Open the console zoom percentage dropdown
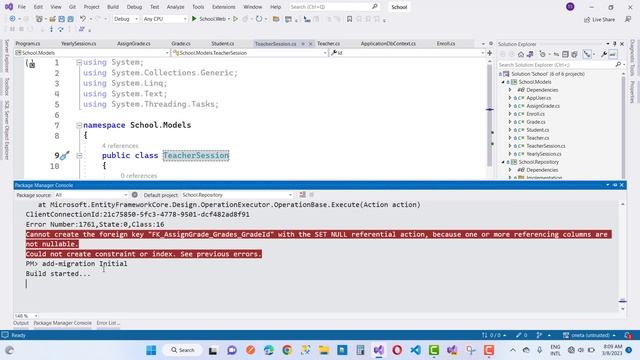 pyautogui.click(x=26, y=316)
